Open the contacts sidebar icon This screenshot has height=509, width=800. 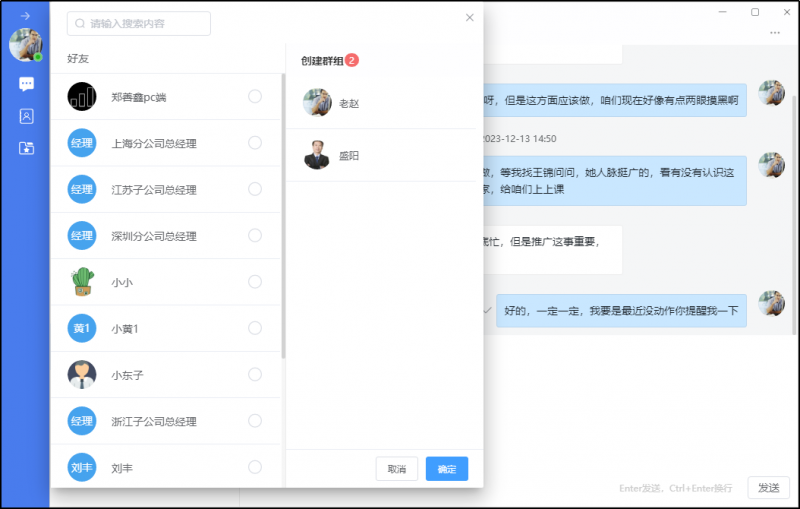click(26, 116)
